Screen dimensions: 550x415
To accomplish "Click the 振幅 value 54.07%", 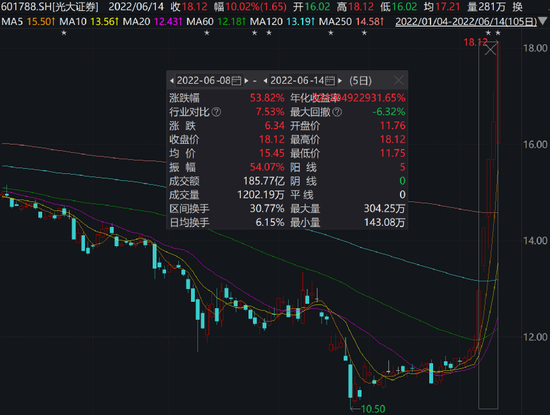I will tap(267, 167).
